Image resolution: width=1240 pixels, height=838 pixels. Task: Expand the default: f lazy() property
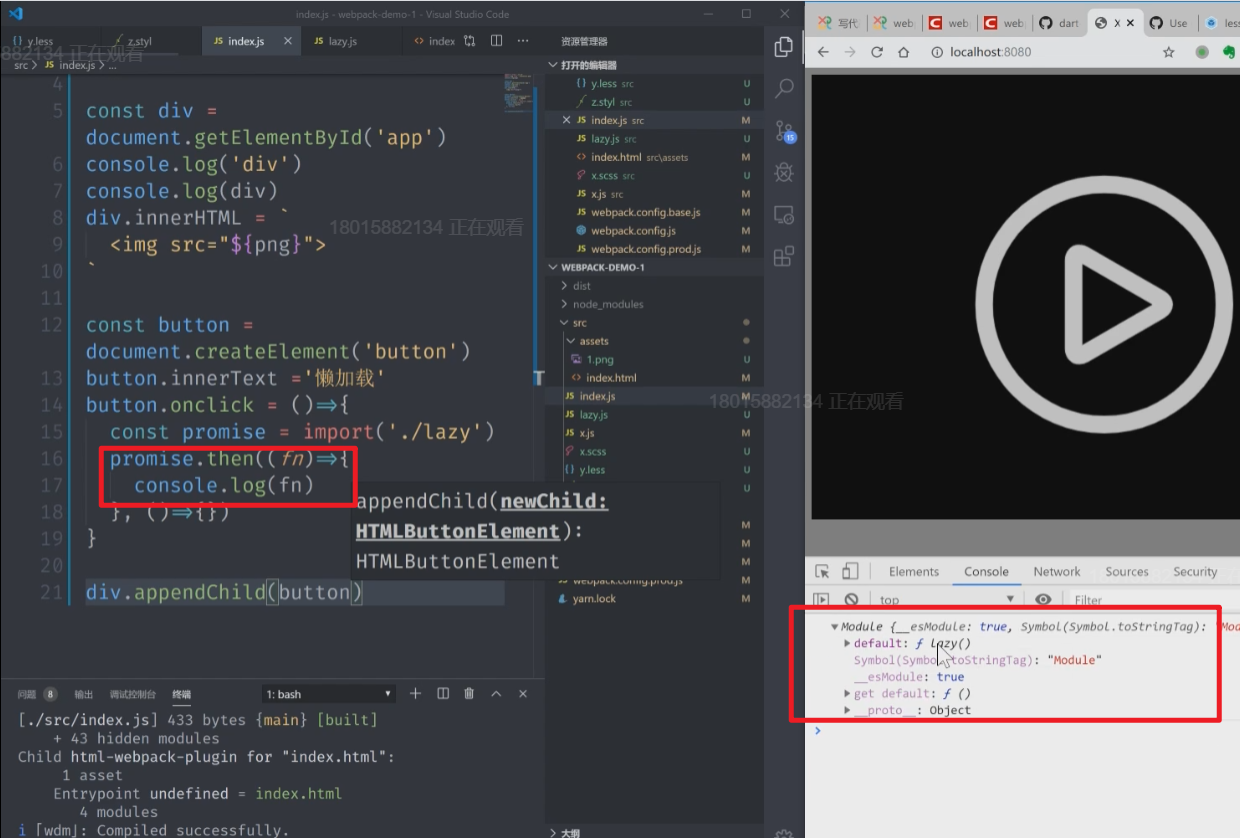(848, 644)
